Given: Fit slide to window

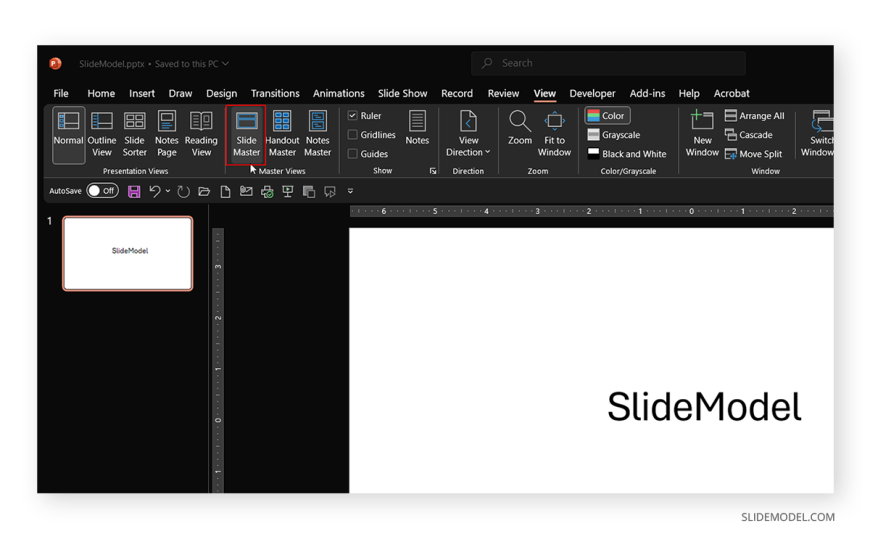Looking at the screenshot, I should click(554, 135).
